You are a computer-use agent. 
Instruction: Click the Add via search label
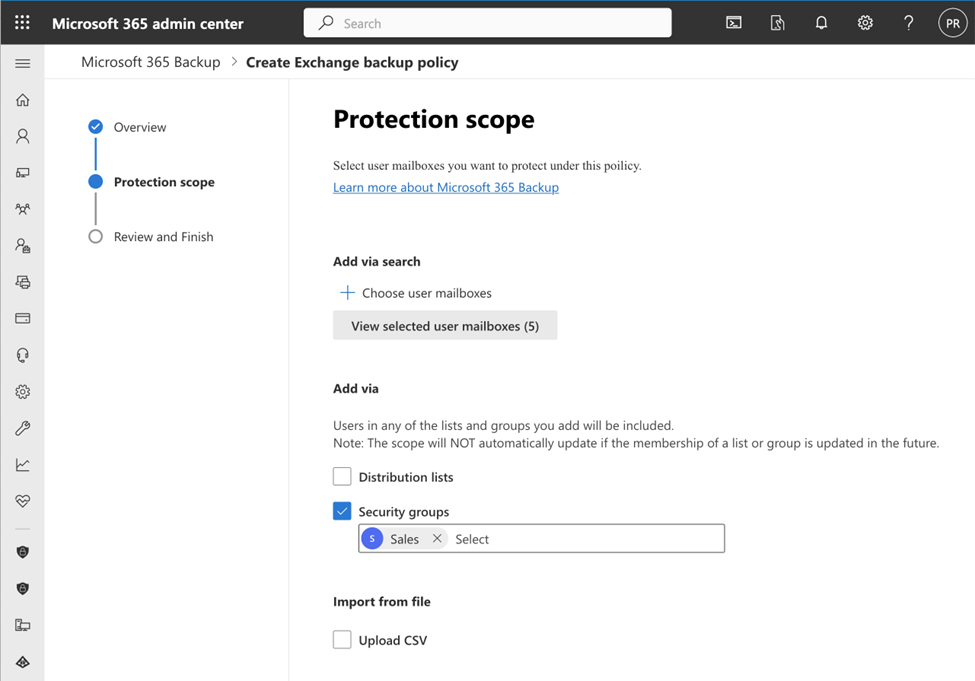pos(377,261)
